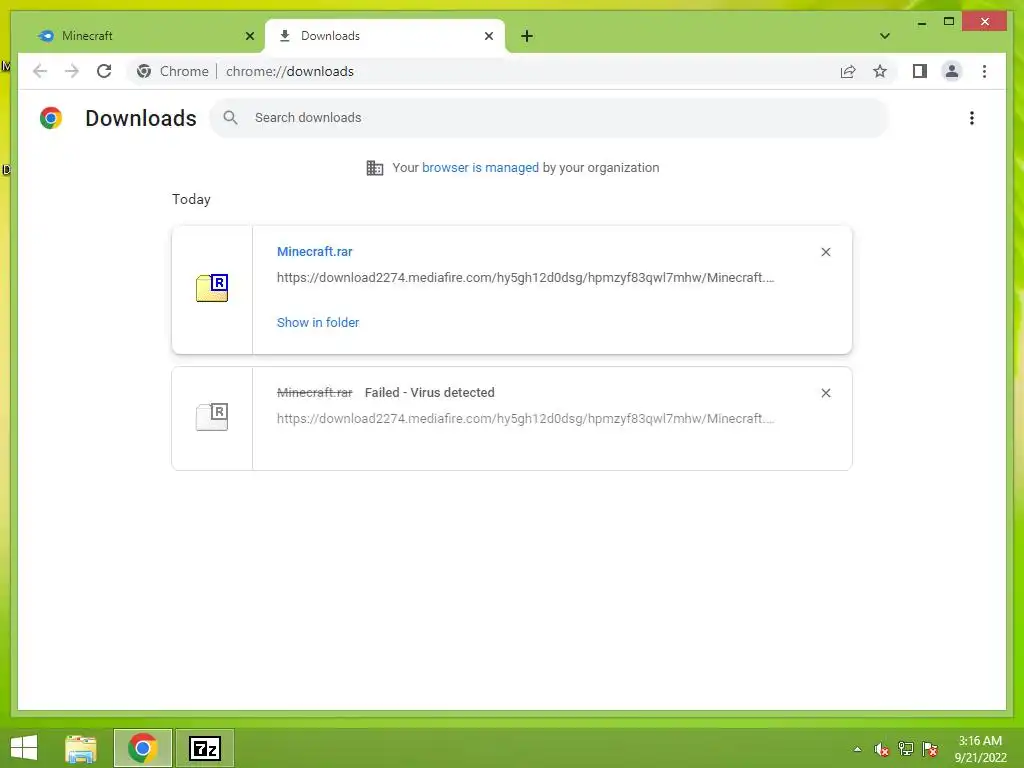This screenshot has height=768, width=1024.
Task: Click the muted volume tray icon
Action: point(881,749)
